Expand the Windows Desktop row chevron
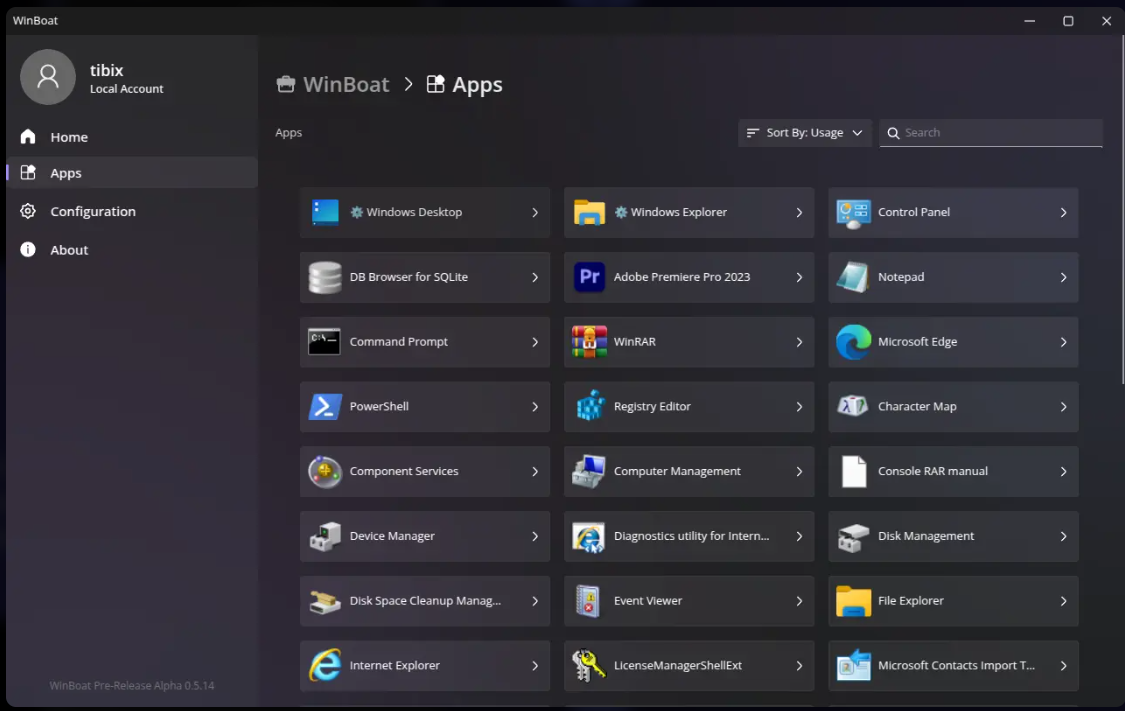 click(535, 212)
